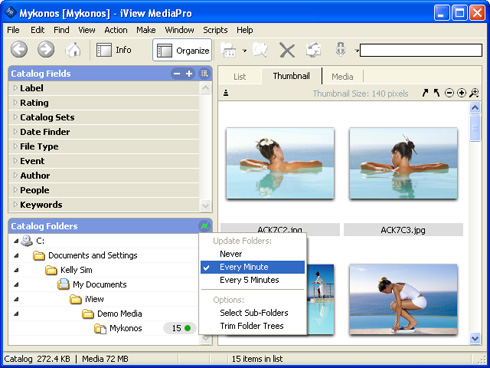Viewport: 490px width, 368px height.
Task: Expand the File Type field
Action: pyautogui.click(x=15, y=146)
